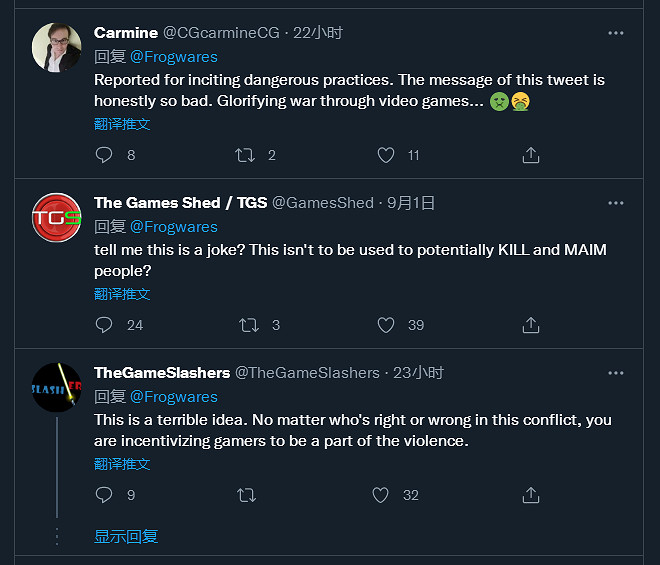Share The Games Shed tweet

531,325
